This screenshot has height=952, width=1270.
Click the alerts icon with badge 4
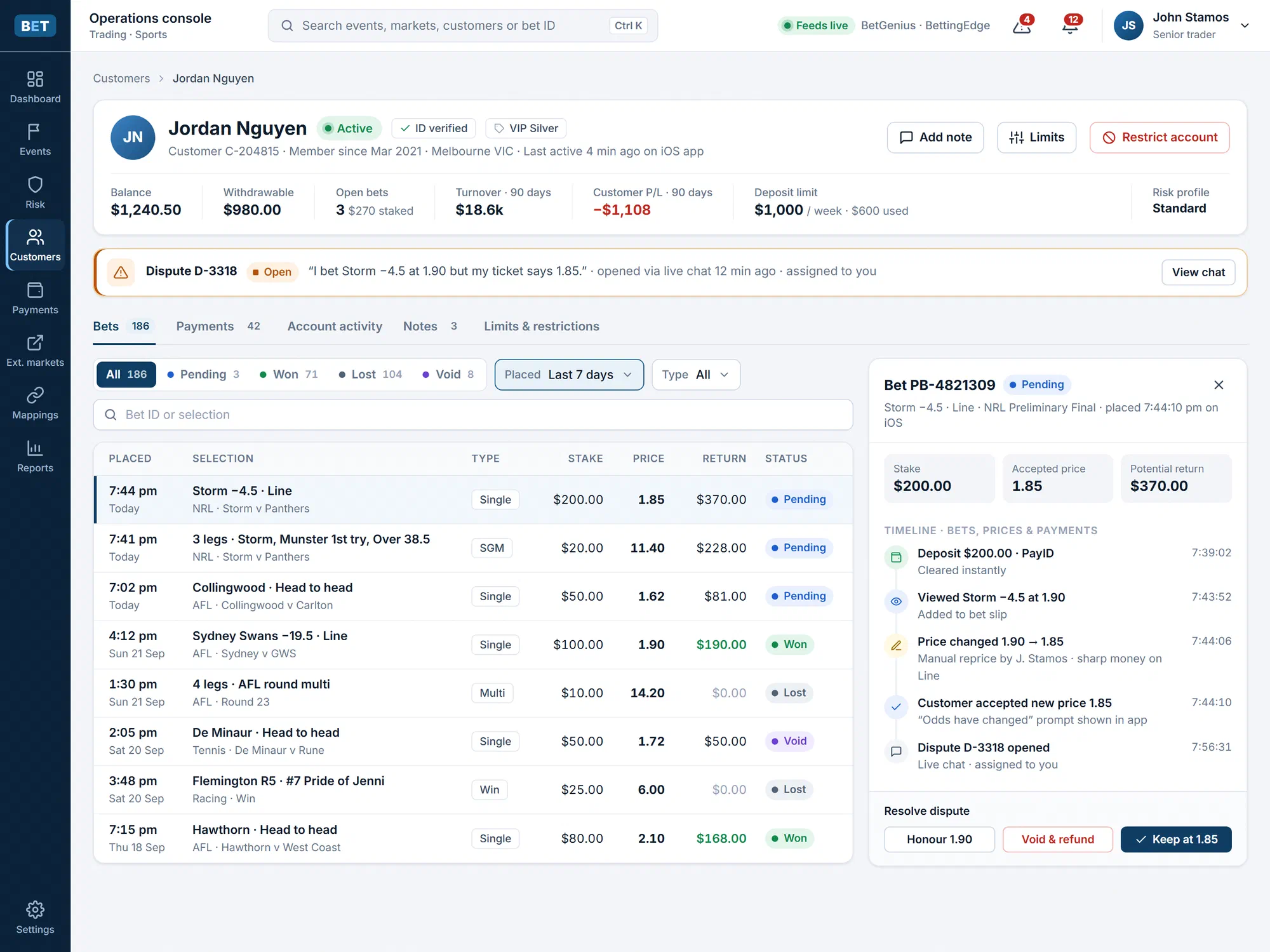1022,25
